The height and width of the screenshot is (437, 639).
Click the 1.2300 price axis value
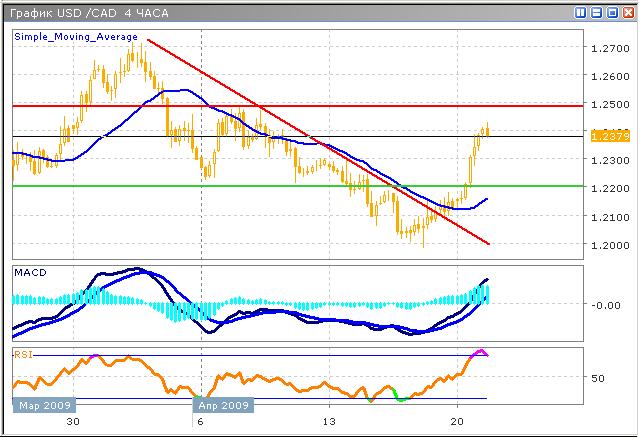[x=610, y=161]
